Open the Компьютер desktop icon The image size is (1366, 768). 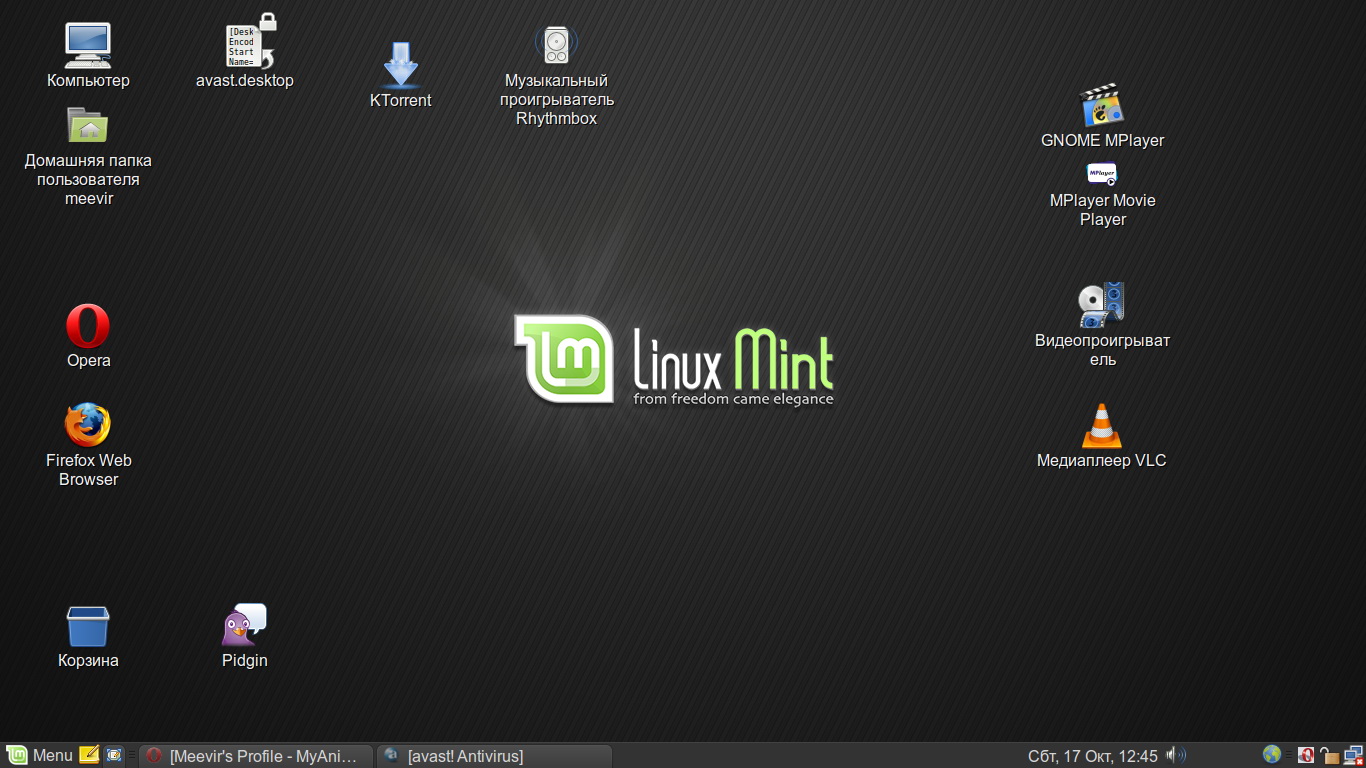point(88,45)
